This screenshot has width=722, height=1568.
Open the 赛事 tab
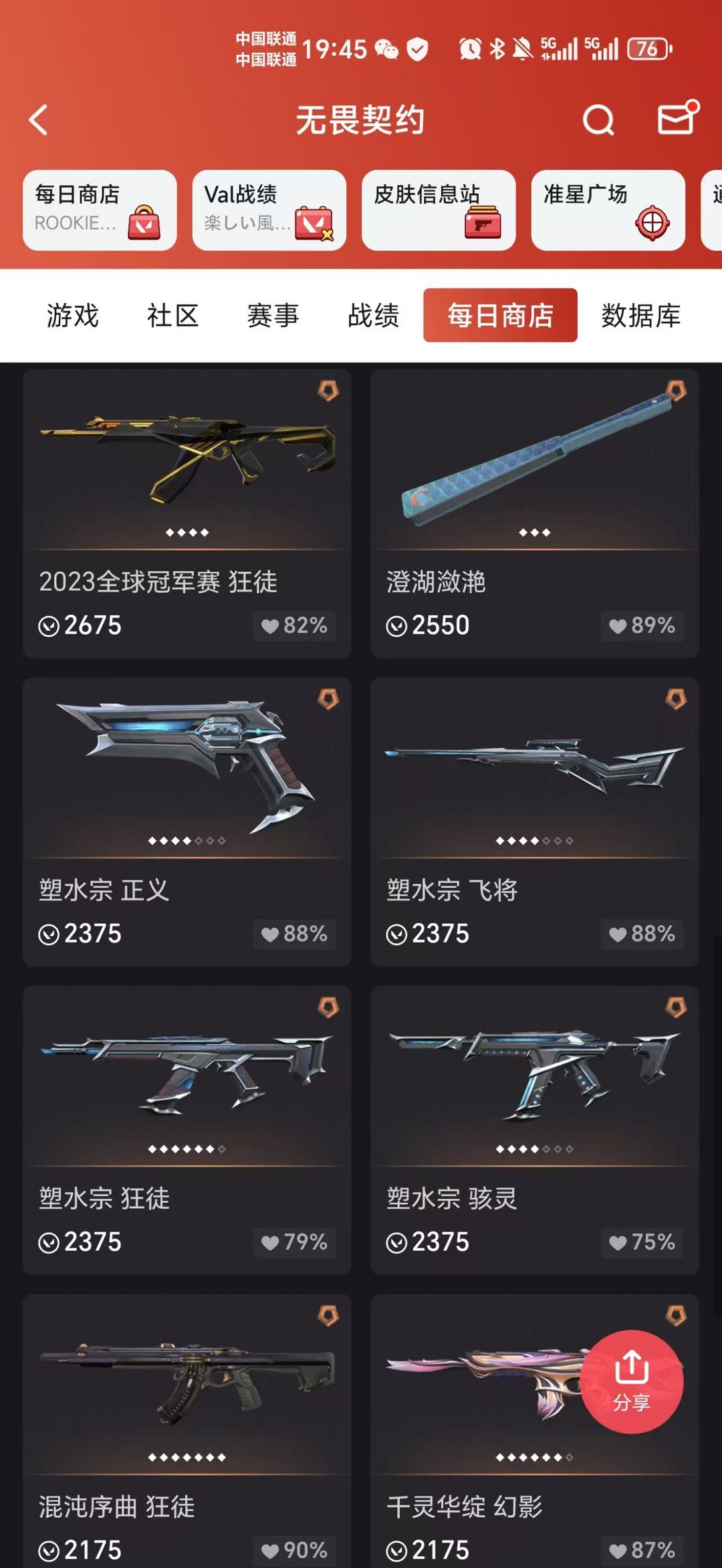(x=273, y=315)
